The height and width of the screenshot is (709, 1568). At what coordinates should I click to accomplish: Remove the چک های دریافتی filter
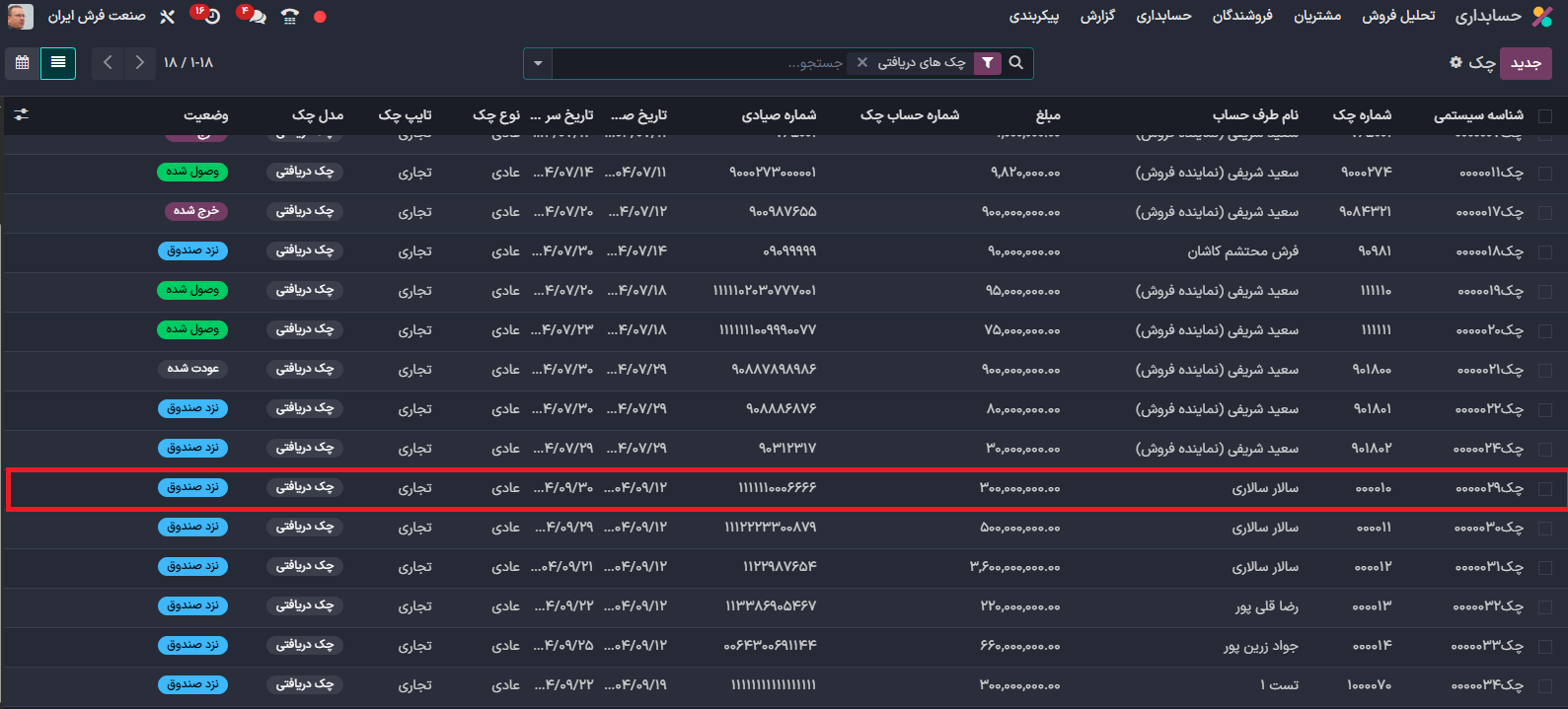[x=862, y=63]
